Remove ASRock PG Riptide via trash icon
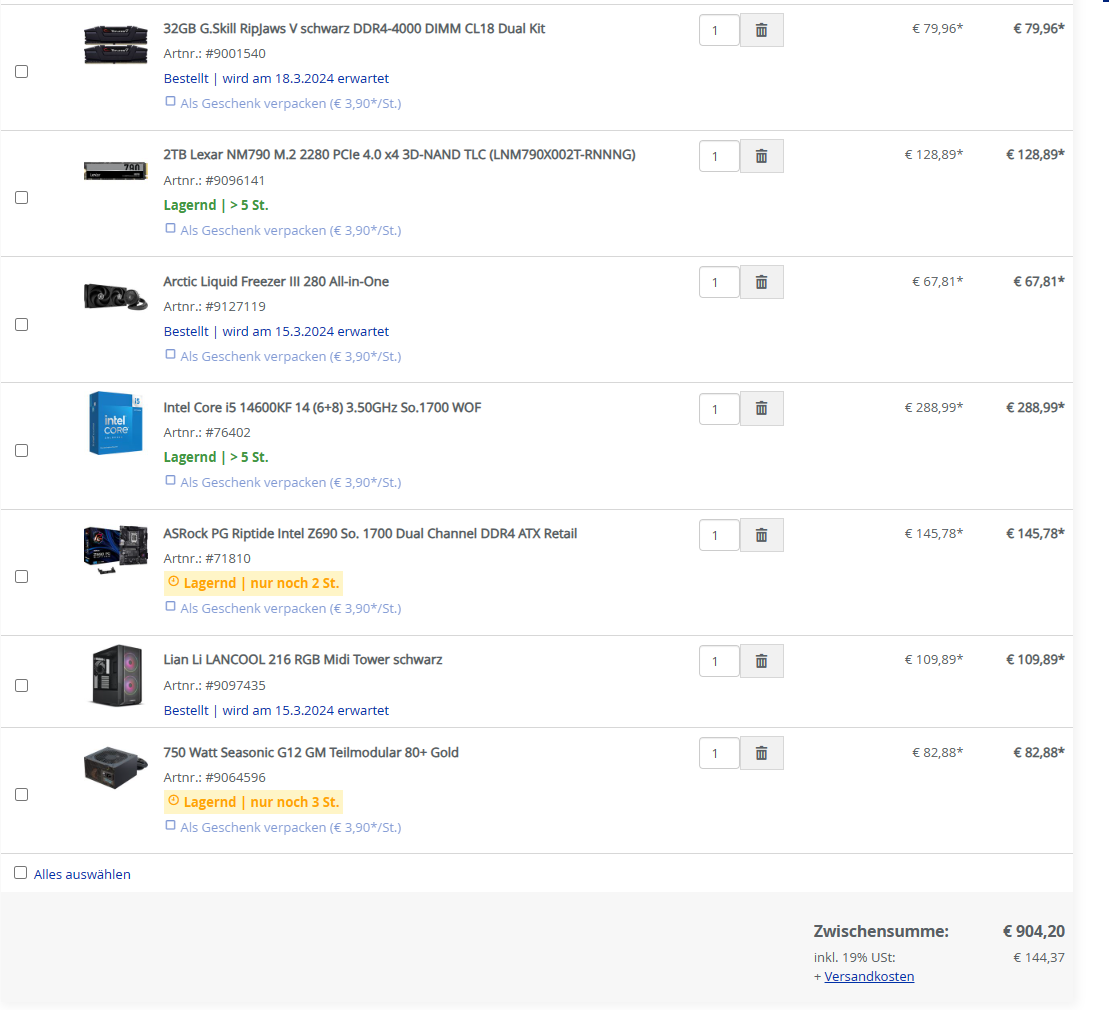Screen dimensions: 1109x1010 point(761,535)
